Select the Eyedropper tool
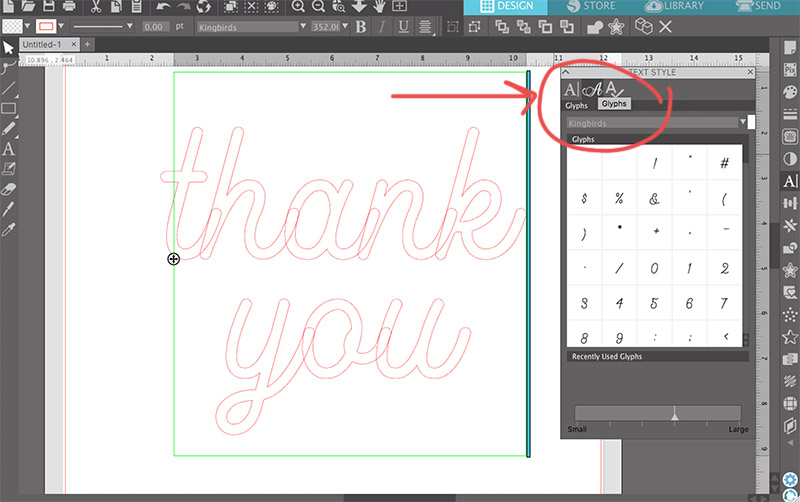 [x=8, y=230]
